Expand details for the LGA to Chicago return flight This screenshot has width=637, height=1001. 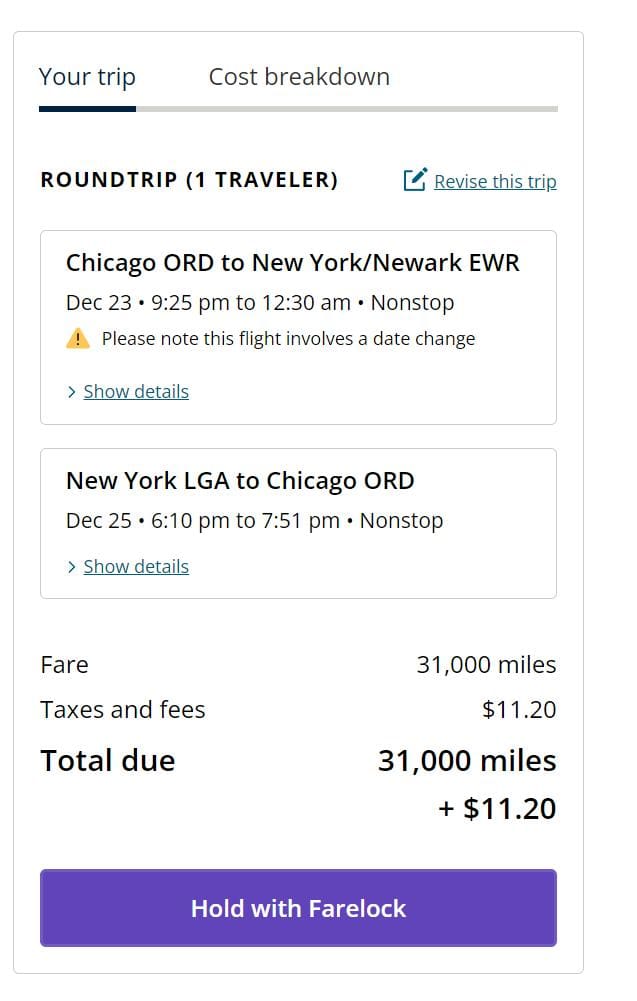(136, 566)
